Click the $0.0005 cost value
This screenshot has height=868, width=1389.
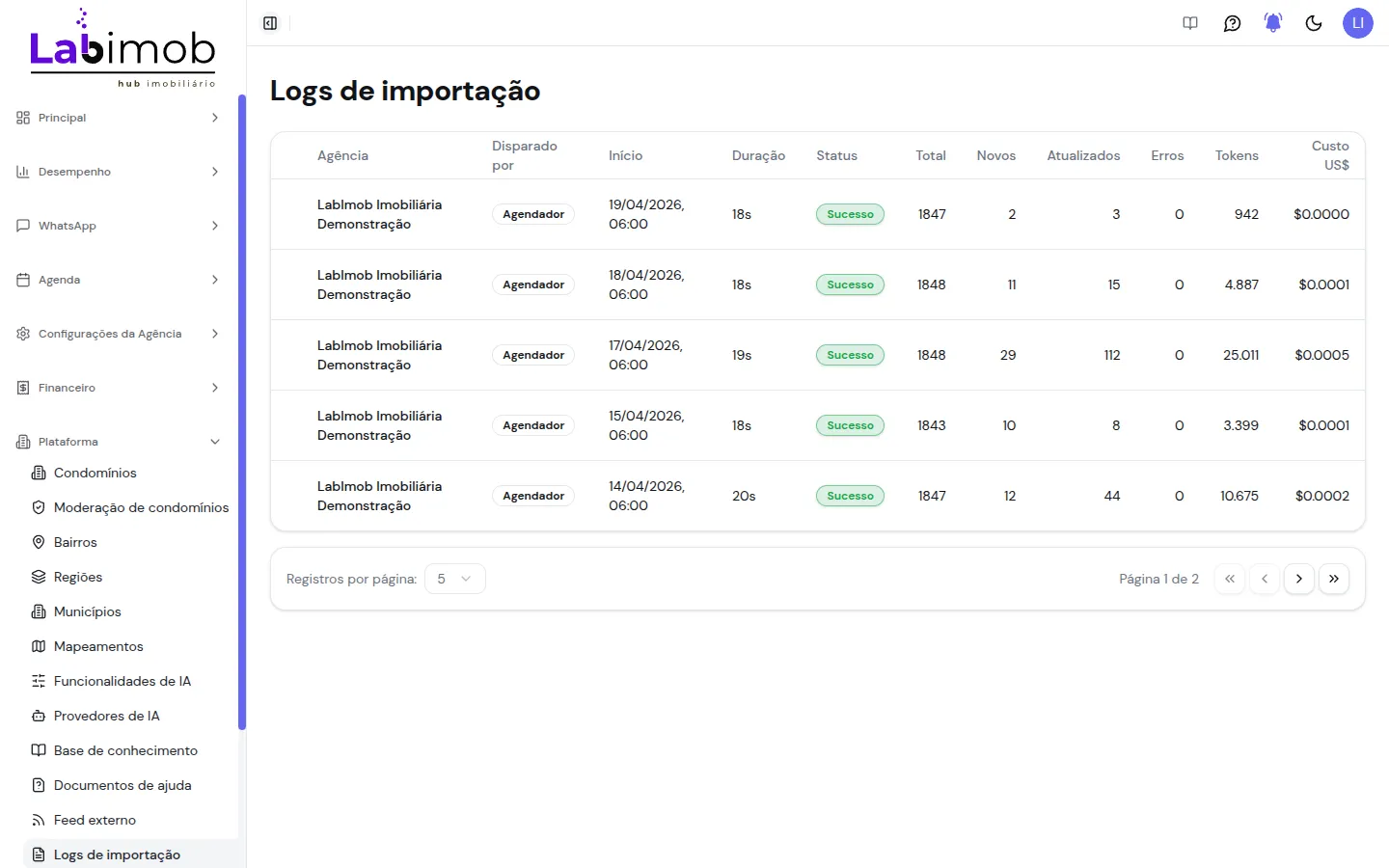(x=1321, y=355)
